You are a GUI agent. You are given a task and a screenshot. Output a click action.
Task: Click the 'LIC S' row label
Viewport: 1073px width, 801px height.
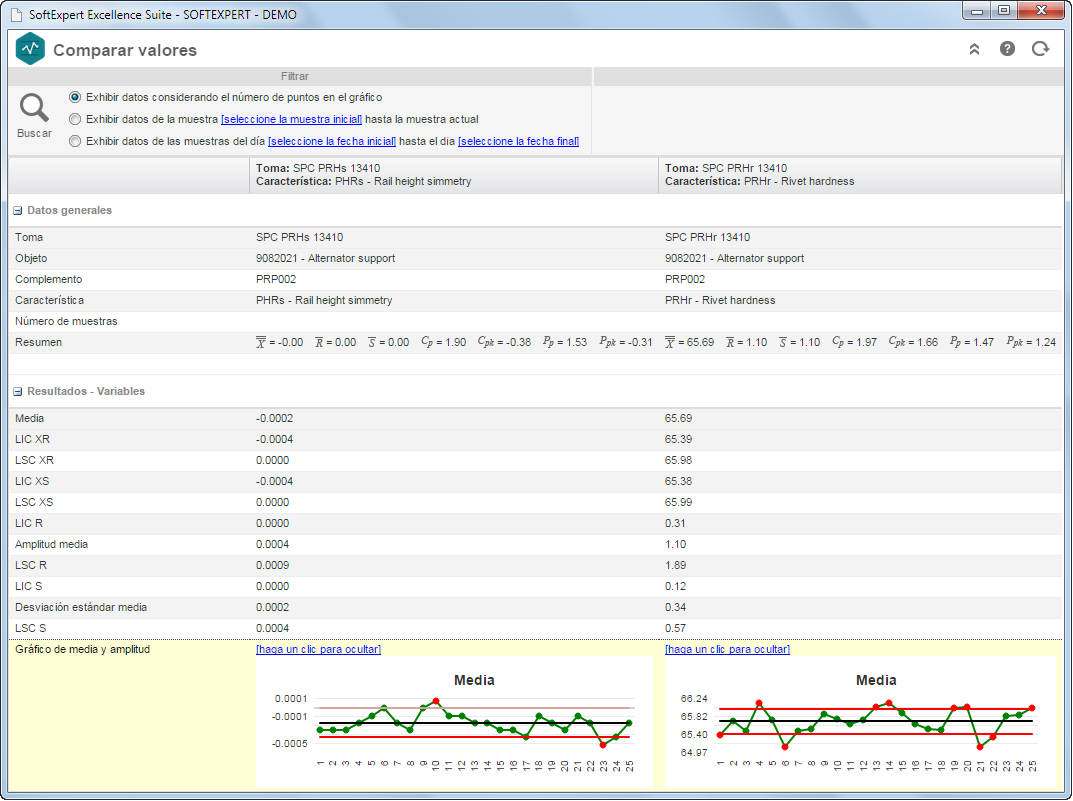click(x=29, y=586)
